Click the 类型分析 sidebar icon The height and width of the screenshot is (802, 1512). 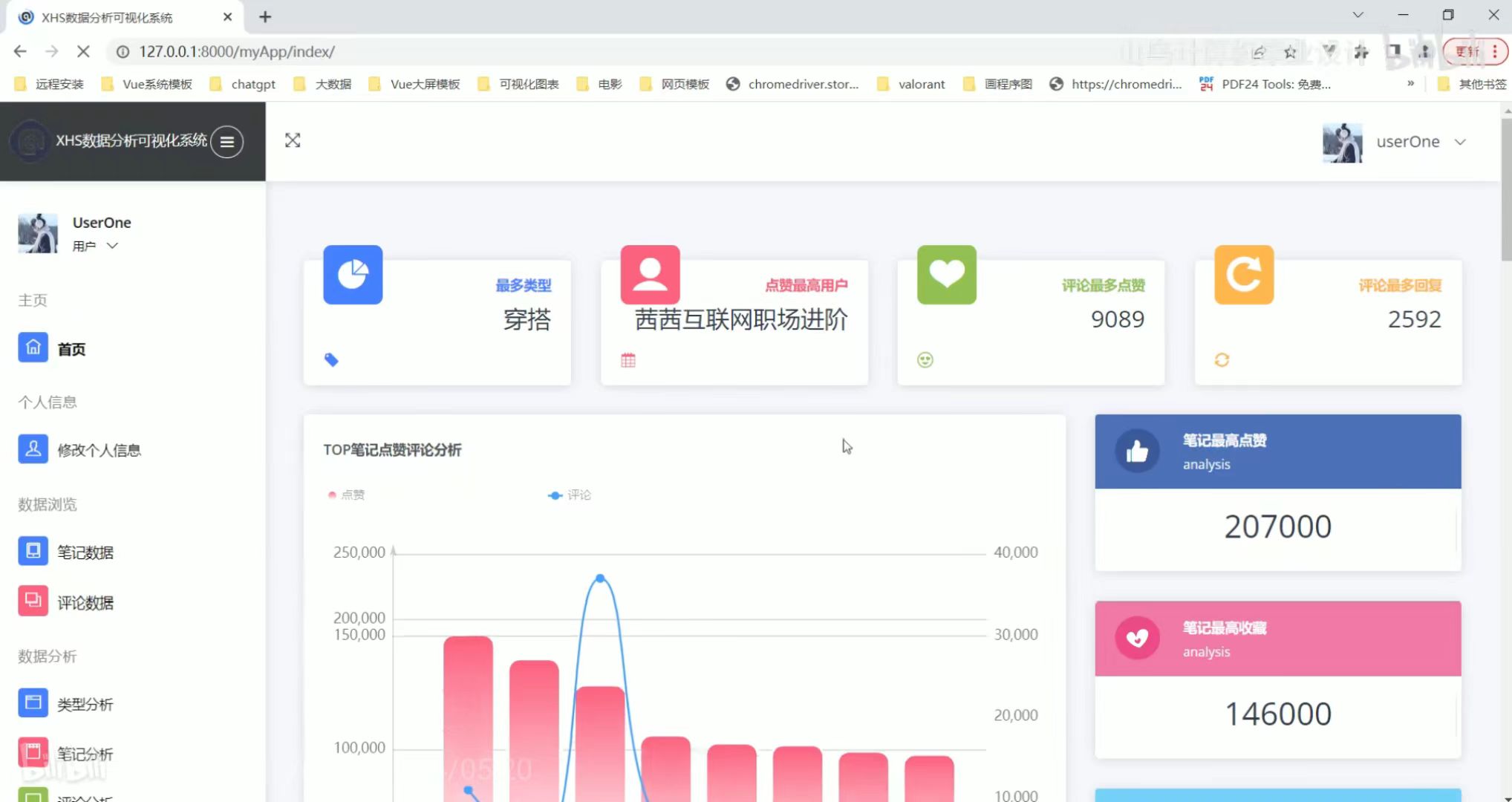coord(33,702)
